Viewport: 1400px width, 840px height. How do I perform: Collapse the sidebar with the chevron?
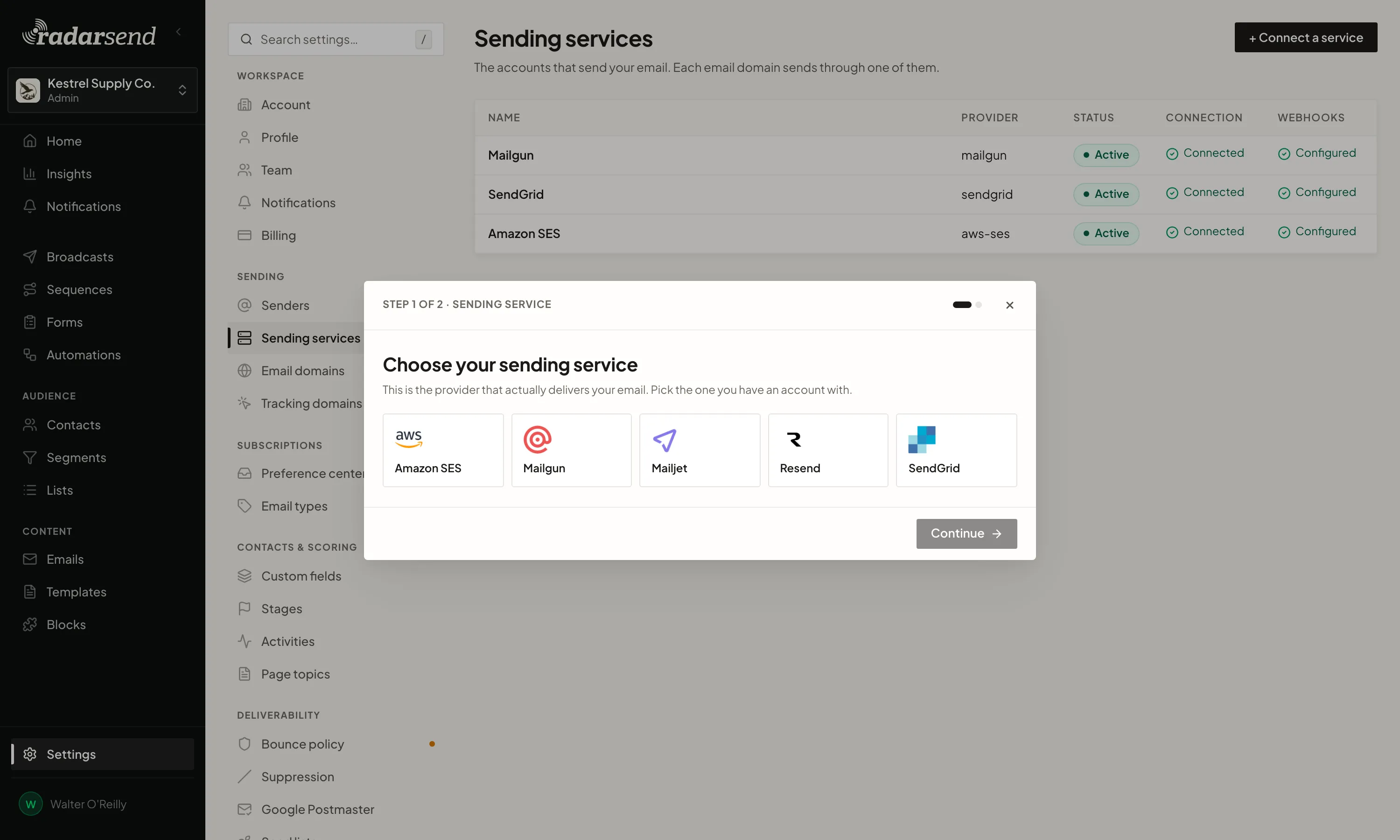pos(179,32)
